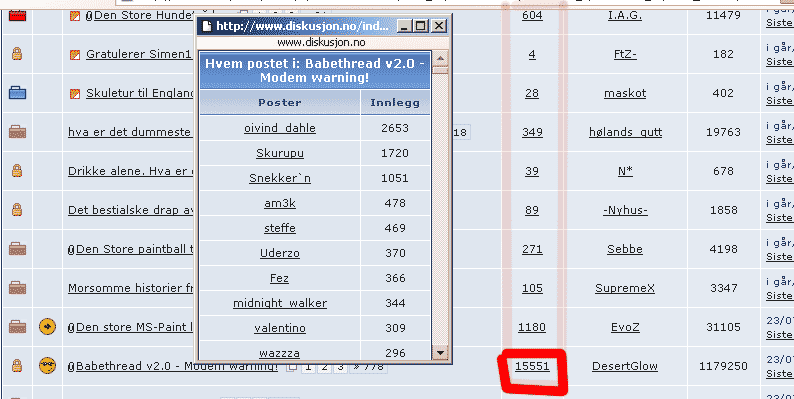Open the Drikke alene thread
The image size is (794, 399).
click(x=131, y=171)
